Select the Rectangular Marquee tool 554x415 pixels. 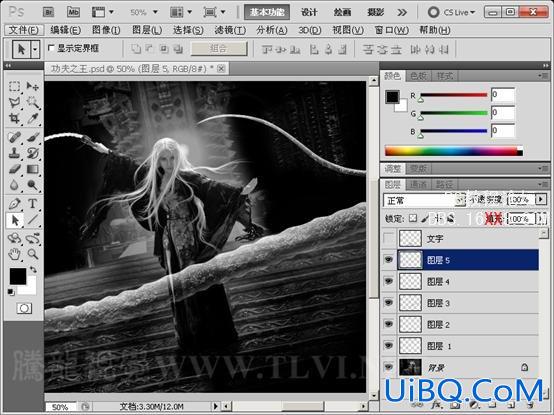(14, 87)
